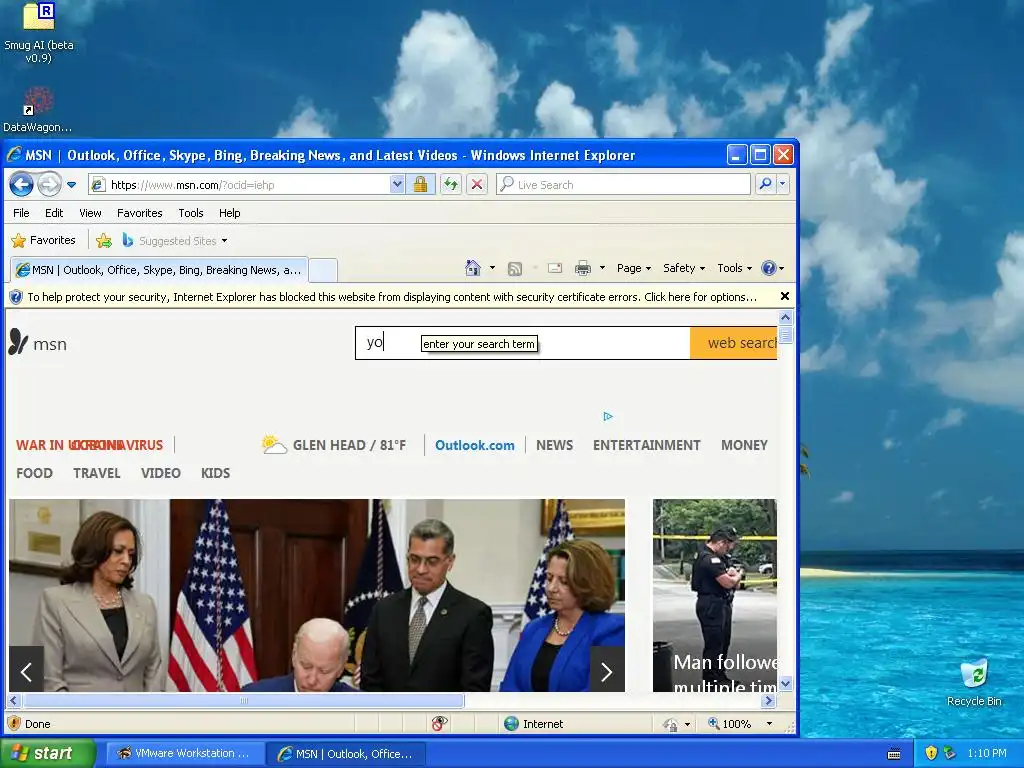
Task: Open the Tools command bar menu
Action: click(x=734, y=268)
